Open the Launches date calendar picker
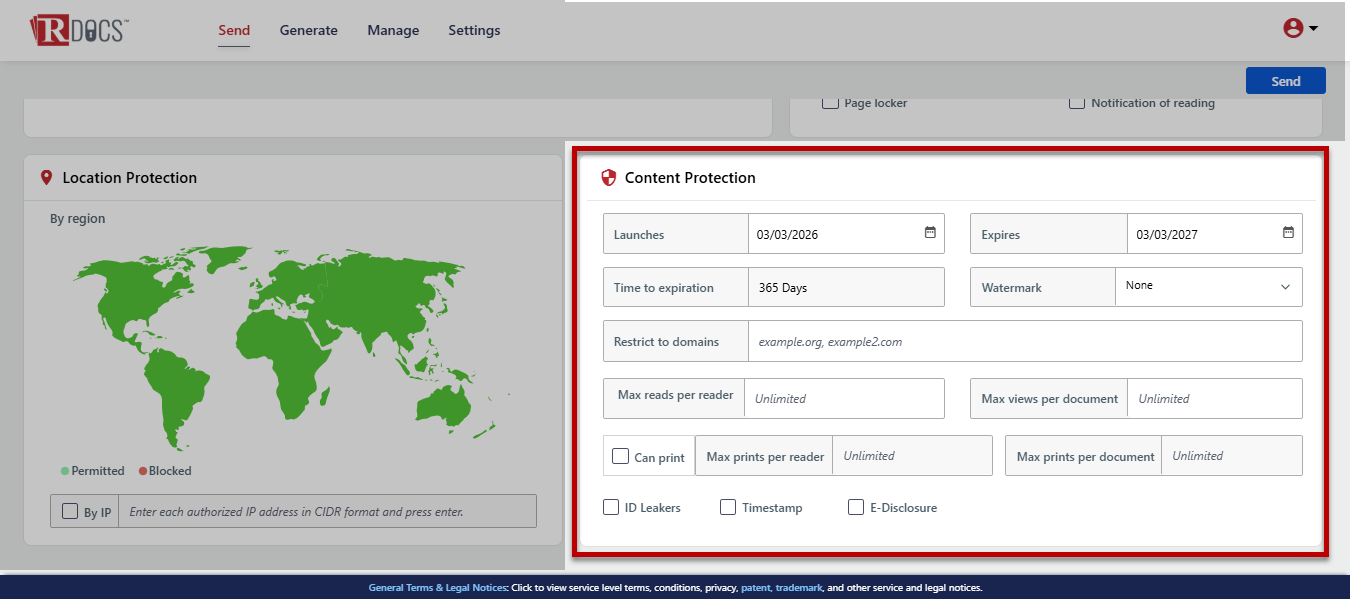 930,233
